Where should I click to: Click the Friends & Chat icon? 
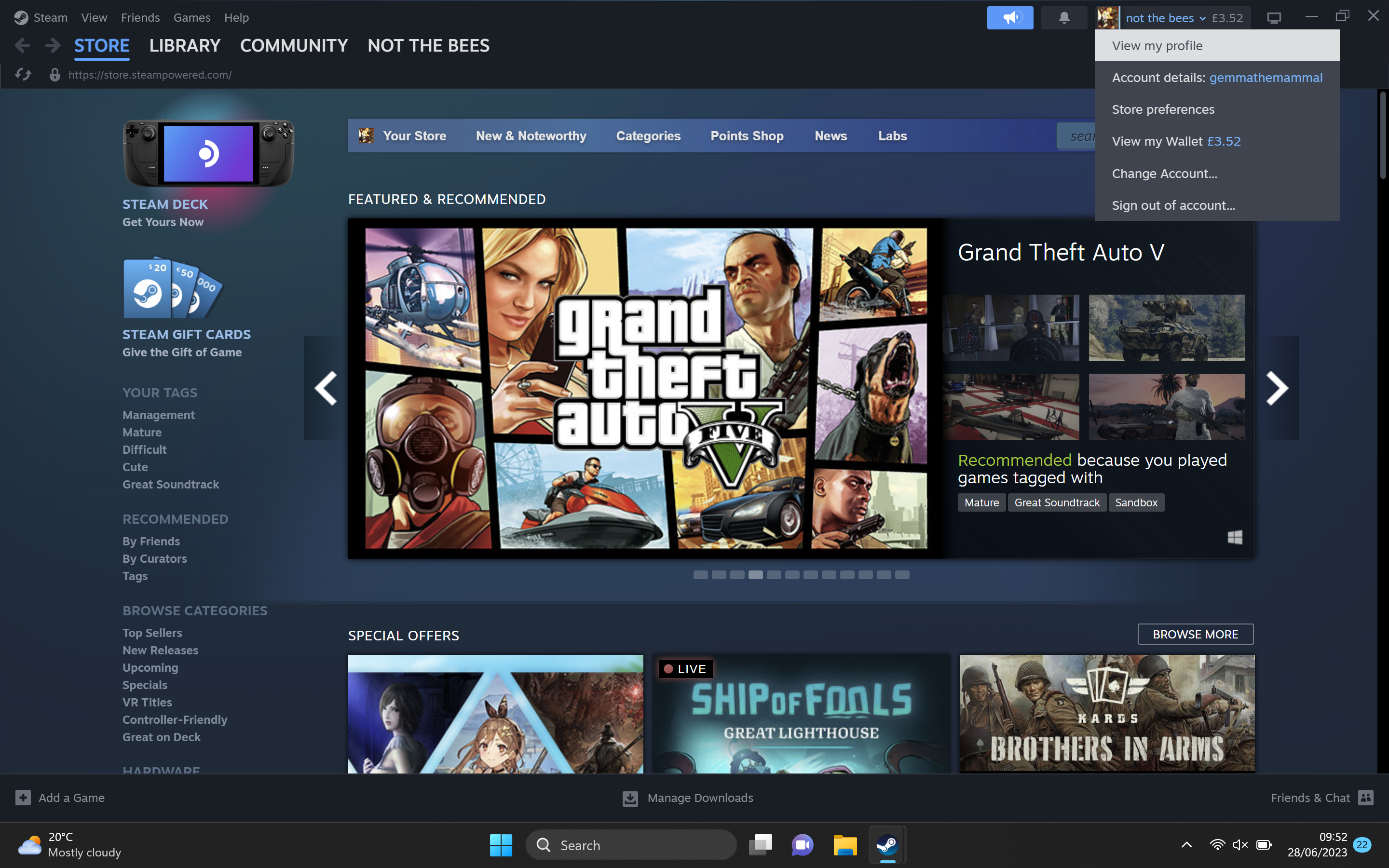[1366, 798]
